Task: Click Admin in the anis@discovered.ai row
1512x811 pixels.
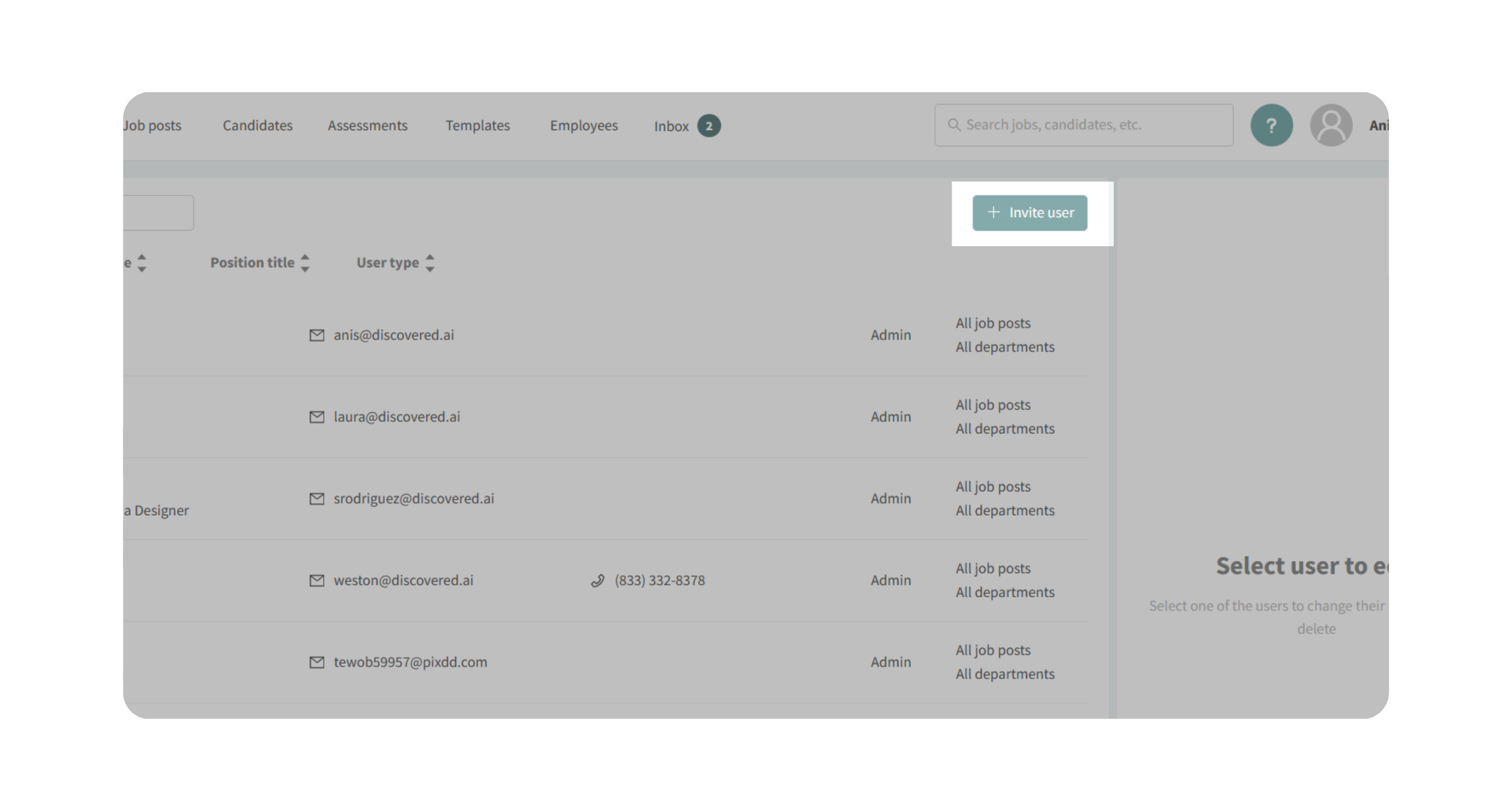Action: (891, 335)
